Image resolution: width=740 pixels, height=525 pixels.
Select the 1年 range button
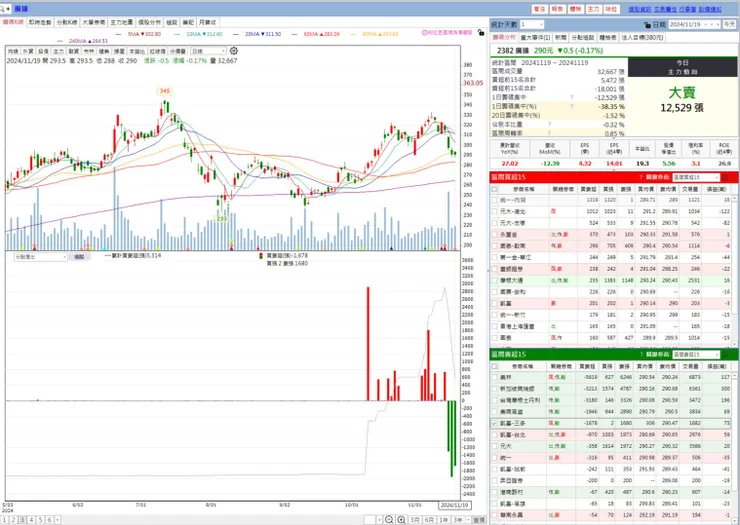443,519
